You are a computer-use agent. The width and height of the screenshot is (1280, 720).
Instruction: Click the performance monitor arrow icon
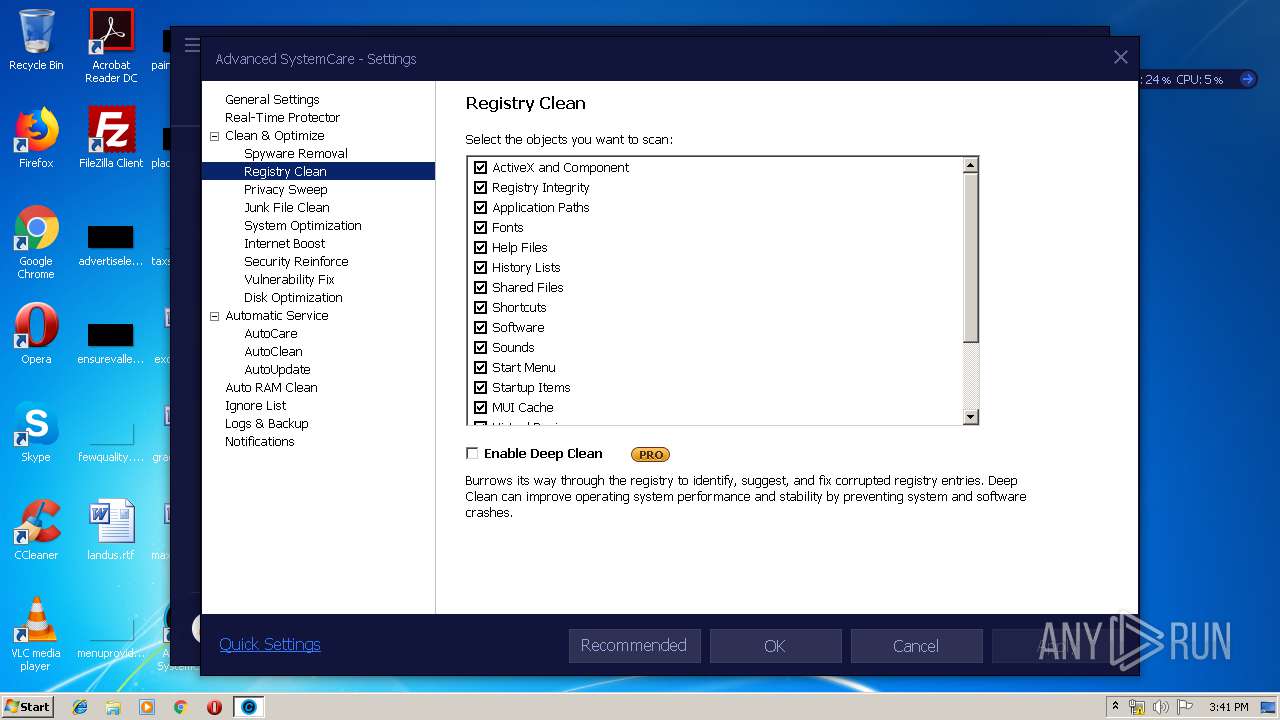(1247, 79)
